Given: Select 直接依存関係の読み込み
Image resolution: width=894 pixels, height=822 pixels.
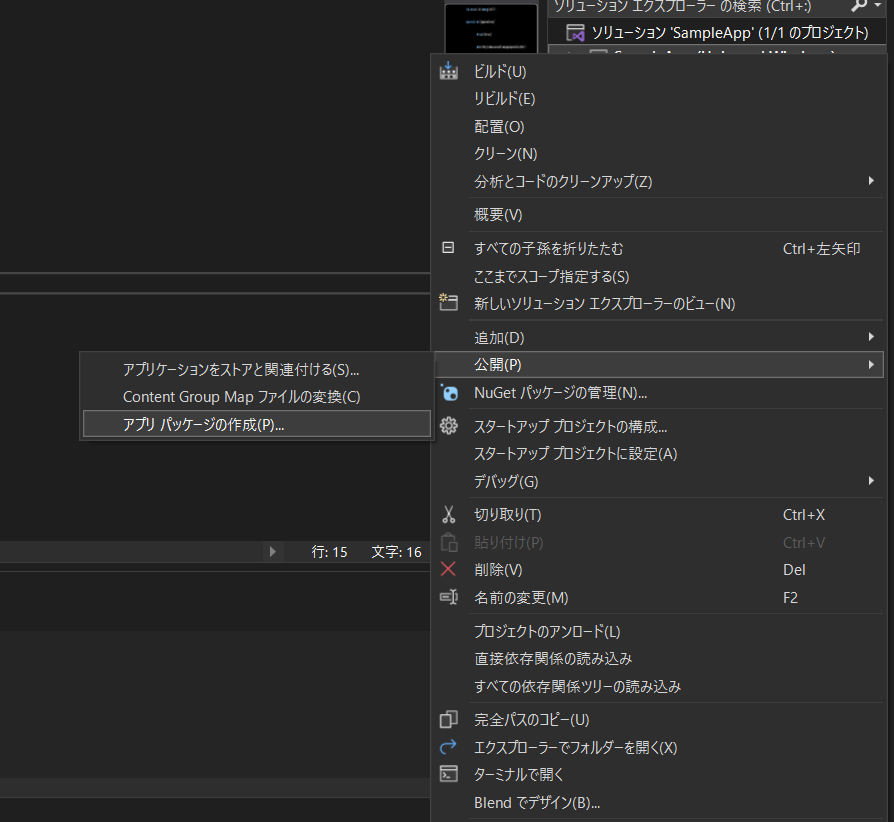Looking at the screenshot, I should [659, 658].
